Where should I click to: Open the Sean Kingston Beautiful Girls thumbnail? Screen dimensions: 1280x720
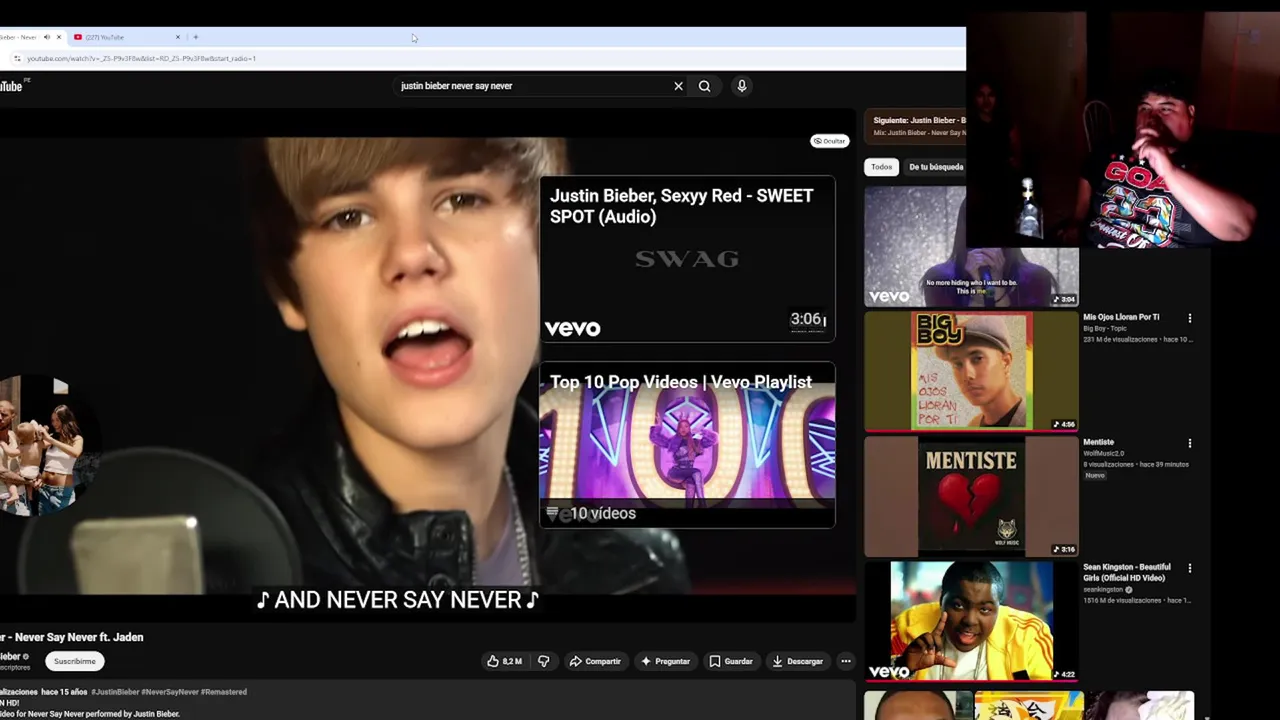(971, 621)
